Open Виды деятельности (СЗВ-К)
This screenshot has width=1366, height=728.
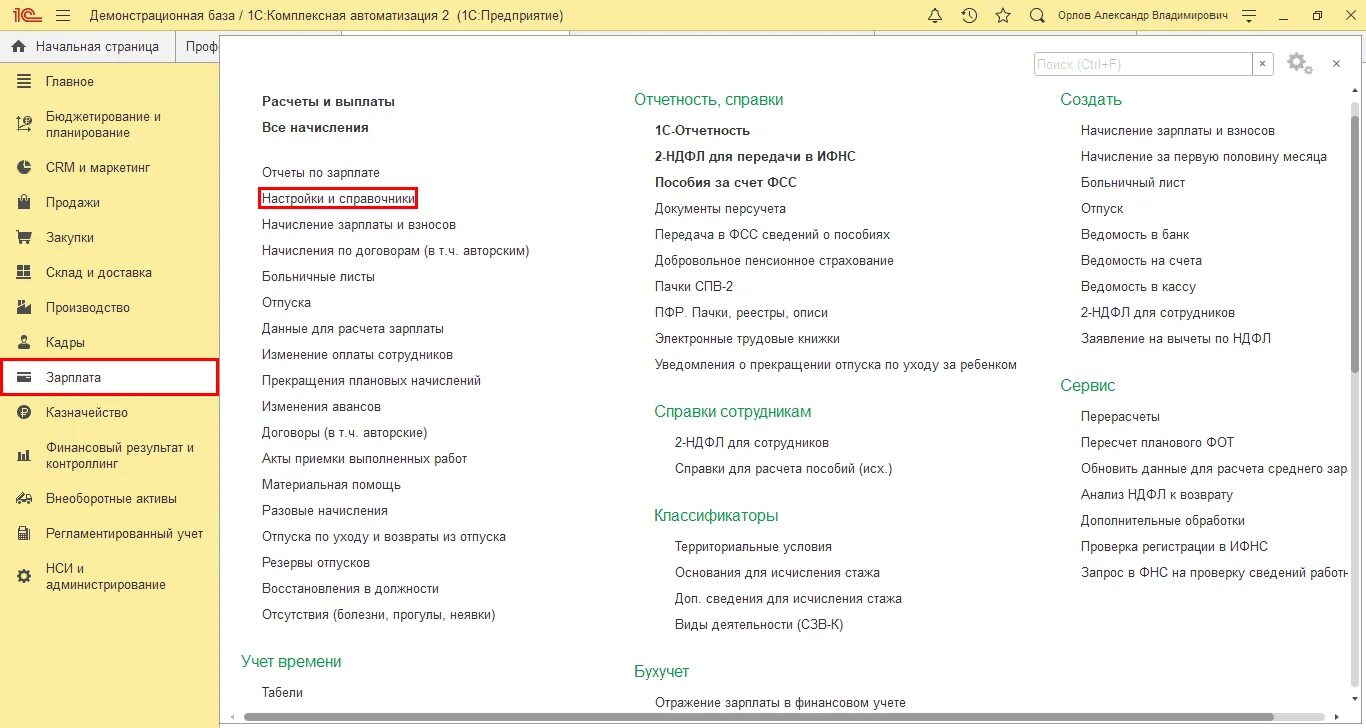pyautogui.click(x=759, y=625)
